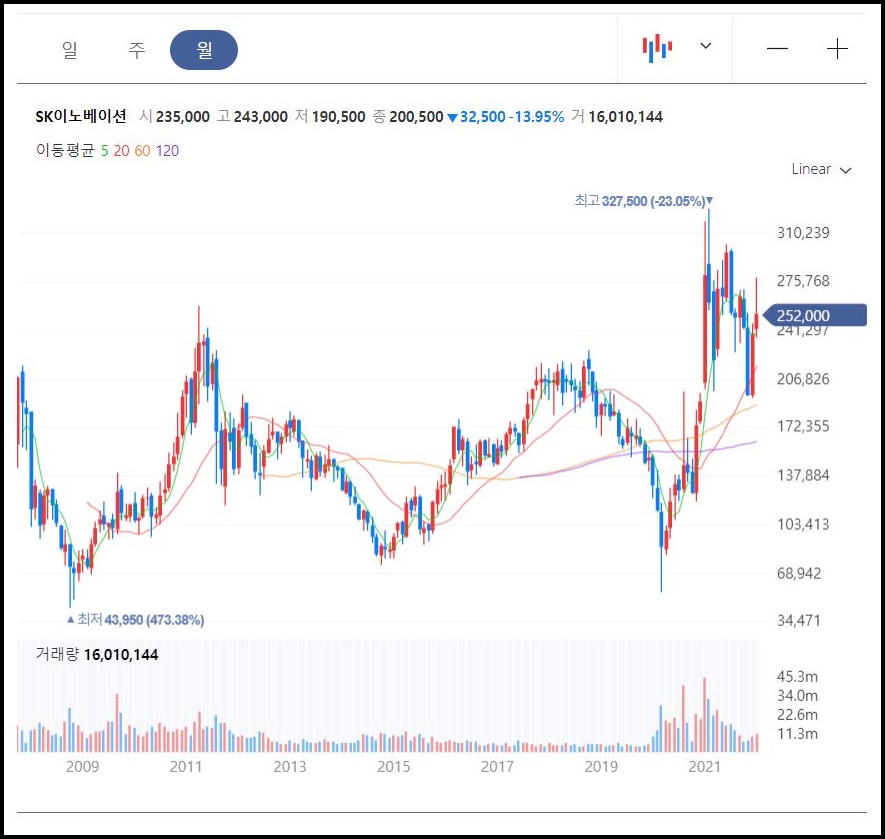
Task: Expand the chart type dropdown chevron
Action: 706,46
